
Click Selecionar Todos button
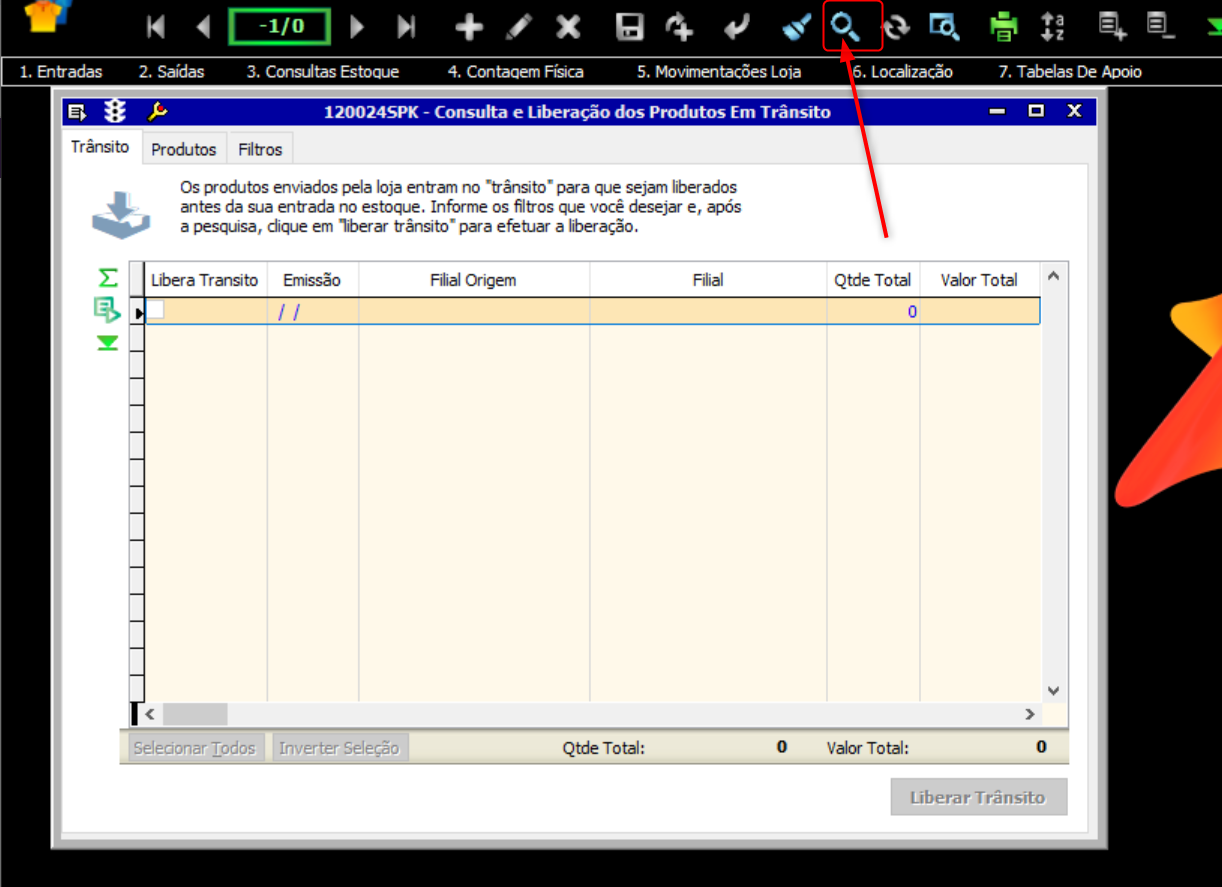[195, 748]
